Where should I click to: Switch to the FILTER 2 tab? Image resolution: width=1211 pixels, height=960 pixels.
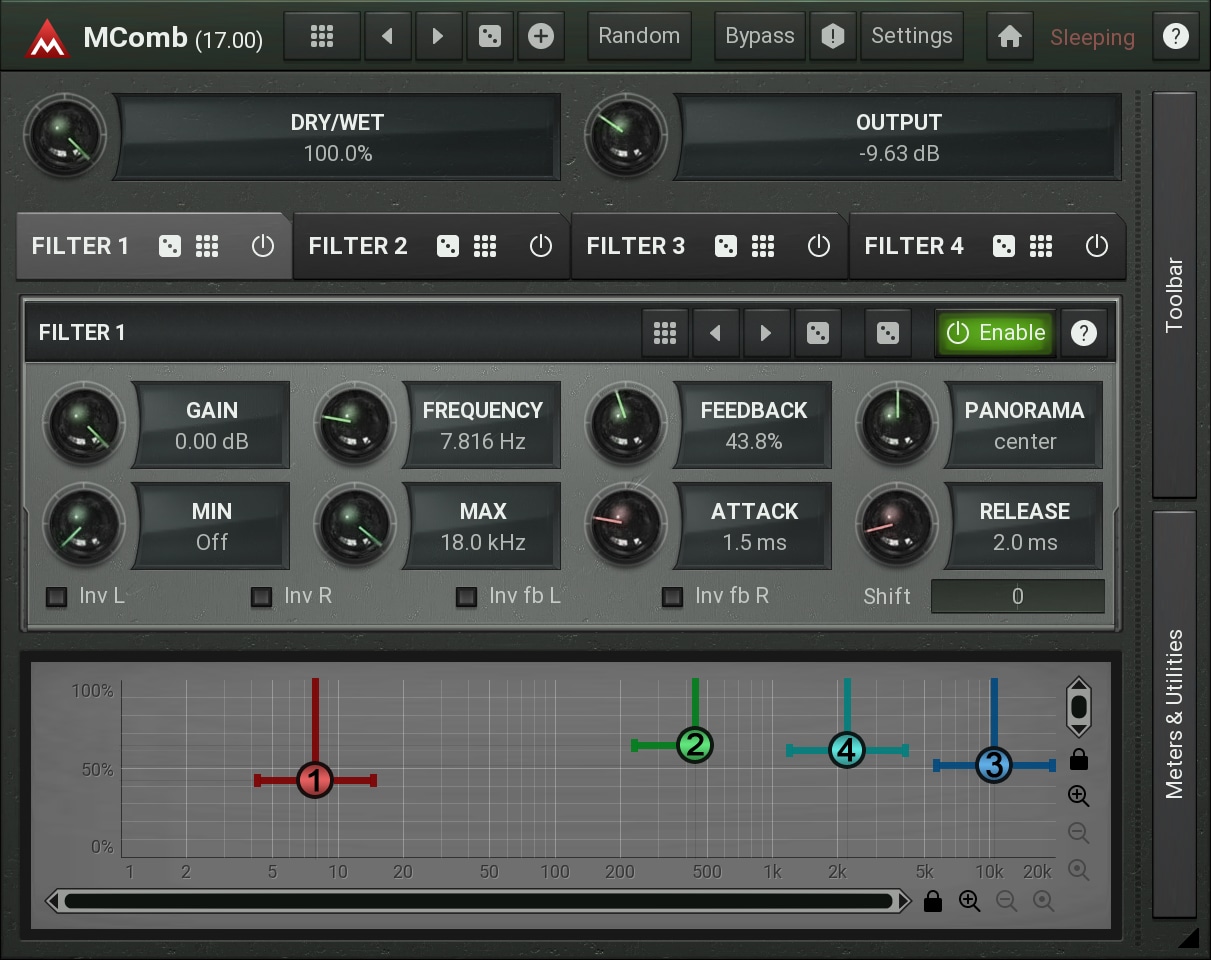pyautogui.click(x=358, y=246)
